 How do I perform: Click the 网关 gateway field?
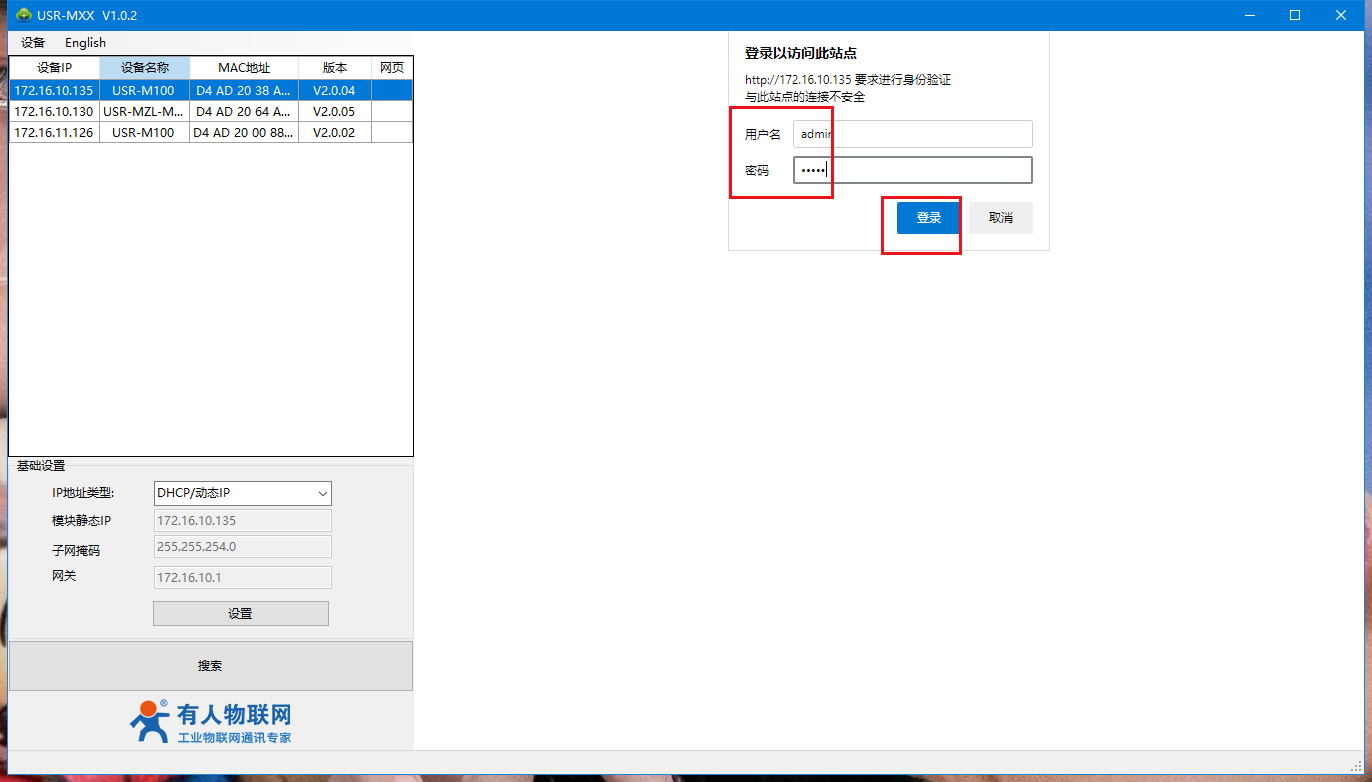pyautogui.click(x=242, y=578)
